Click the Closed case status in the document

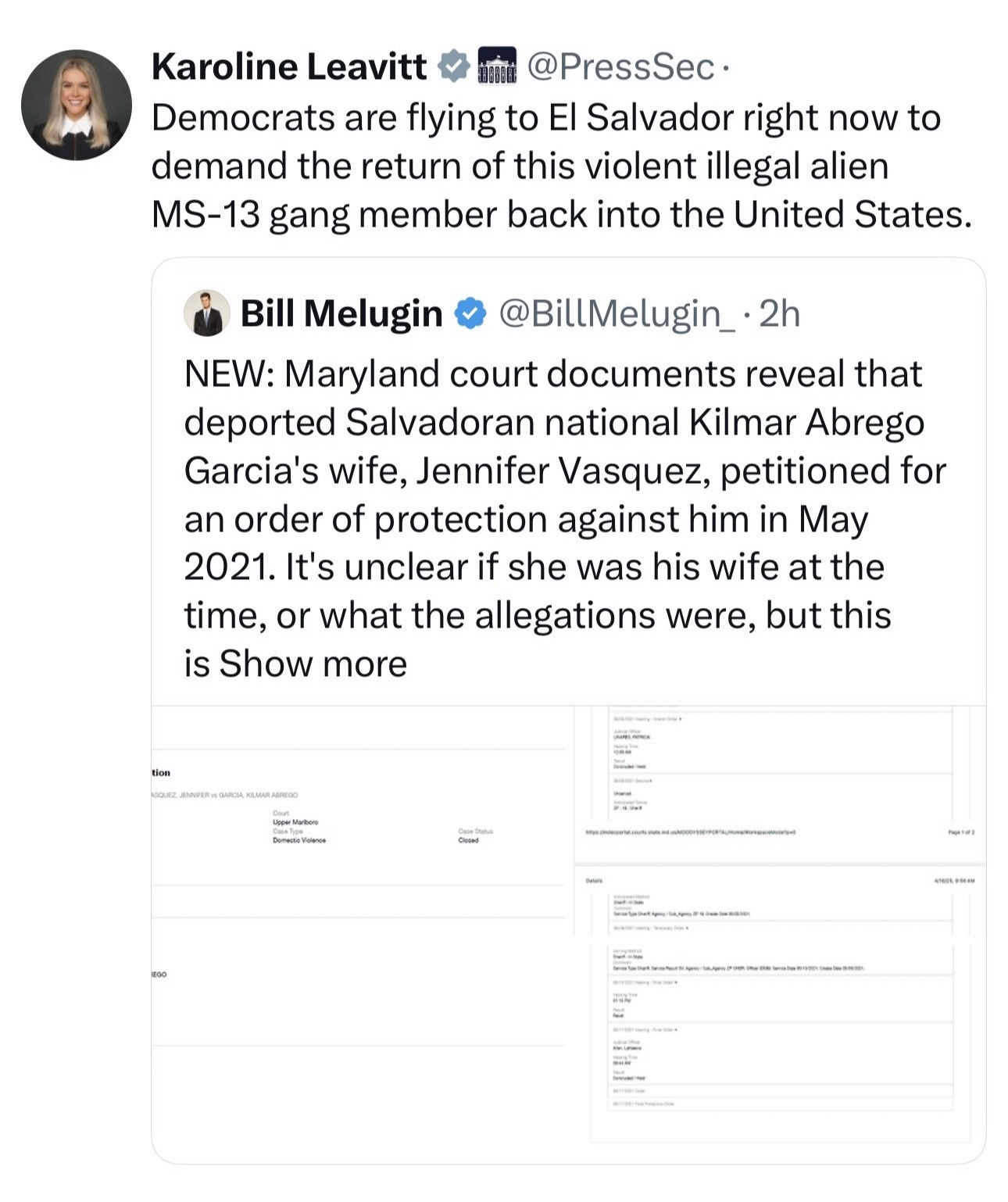[468, 840]
